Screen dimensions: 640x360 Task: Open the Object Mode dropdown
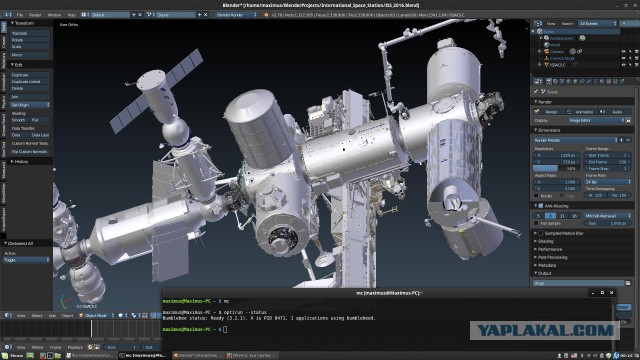97,315
